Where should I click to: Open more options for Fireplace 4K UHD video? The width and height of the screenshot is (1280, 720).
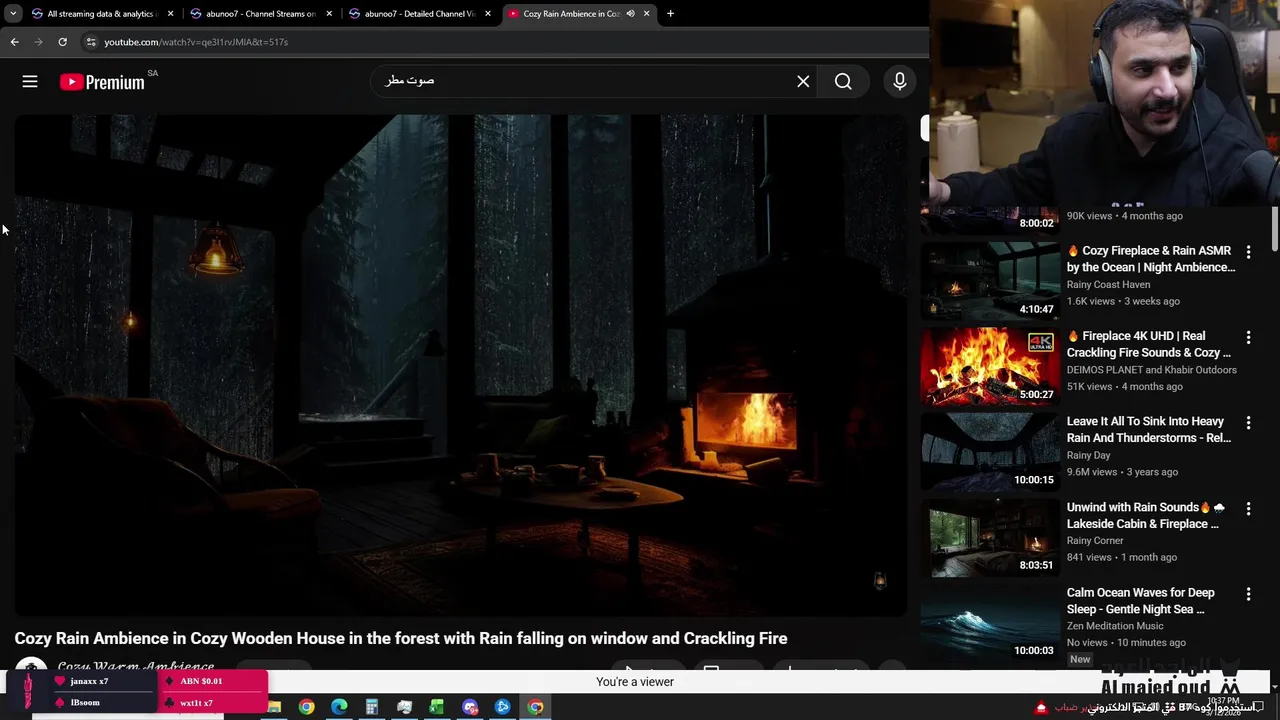pyautogui.click(x=1248, y=337)
